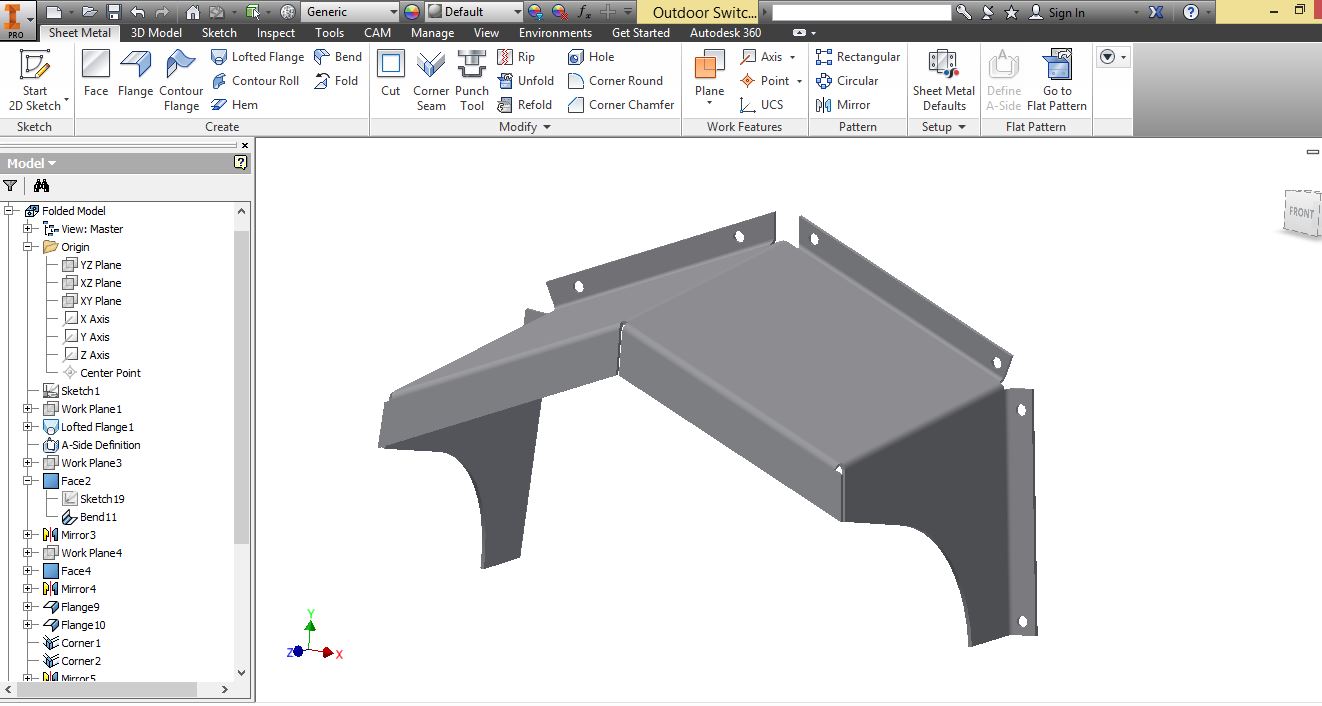The width and height of the screenshot is (1322, 706).
Task: Open the Inventor application menu button
Action: tap(15, 19)
